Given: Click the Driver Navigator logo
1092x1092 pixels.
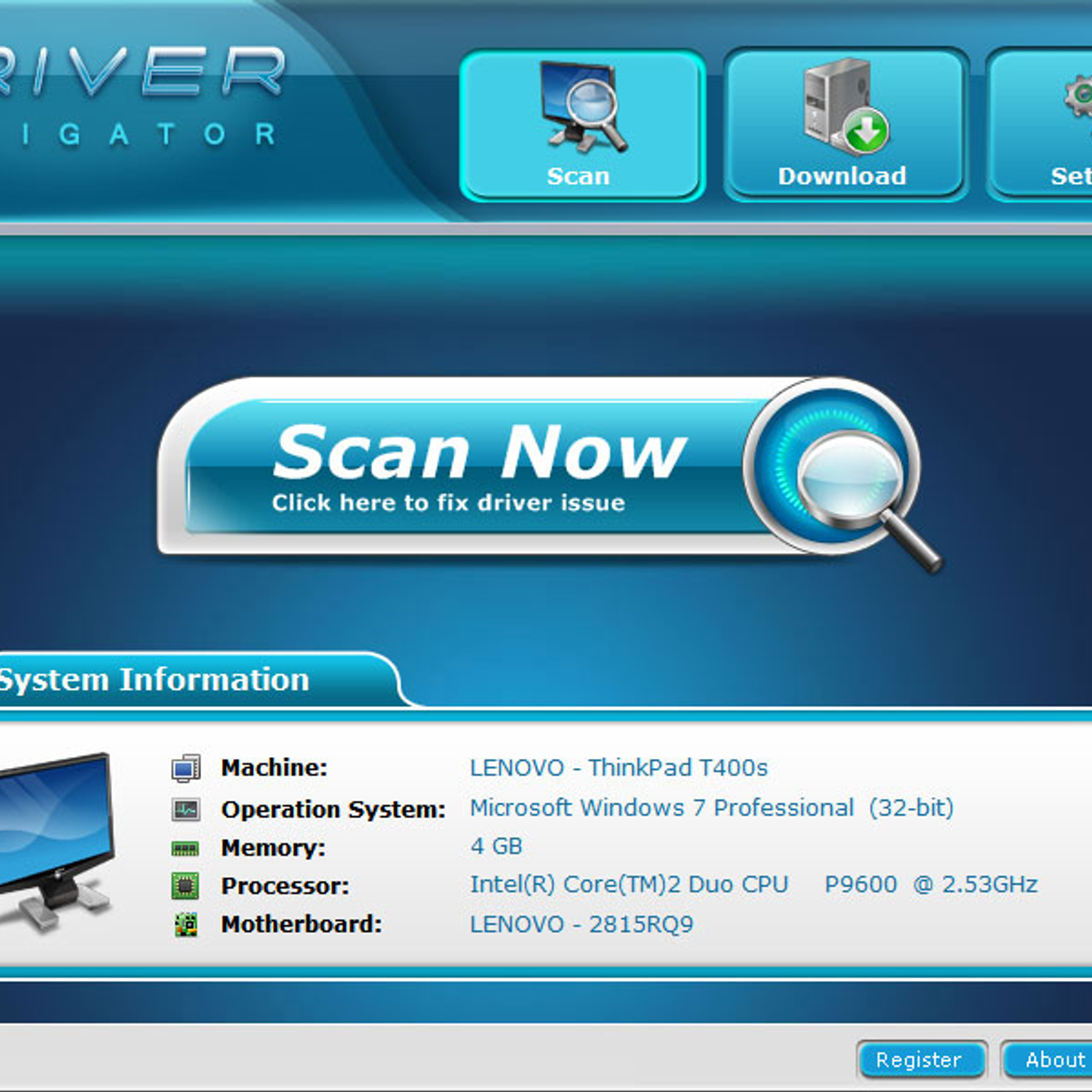Looking at the screenshot, I should [x=136, y=91].
